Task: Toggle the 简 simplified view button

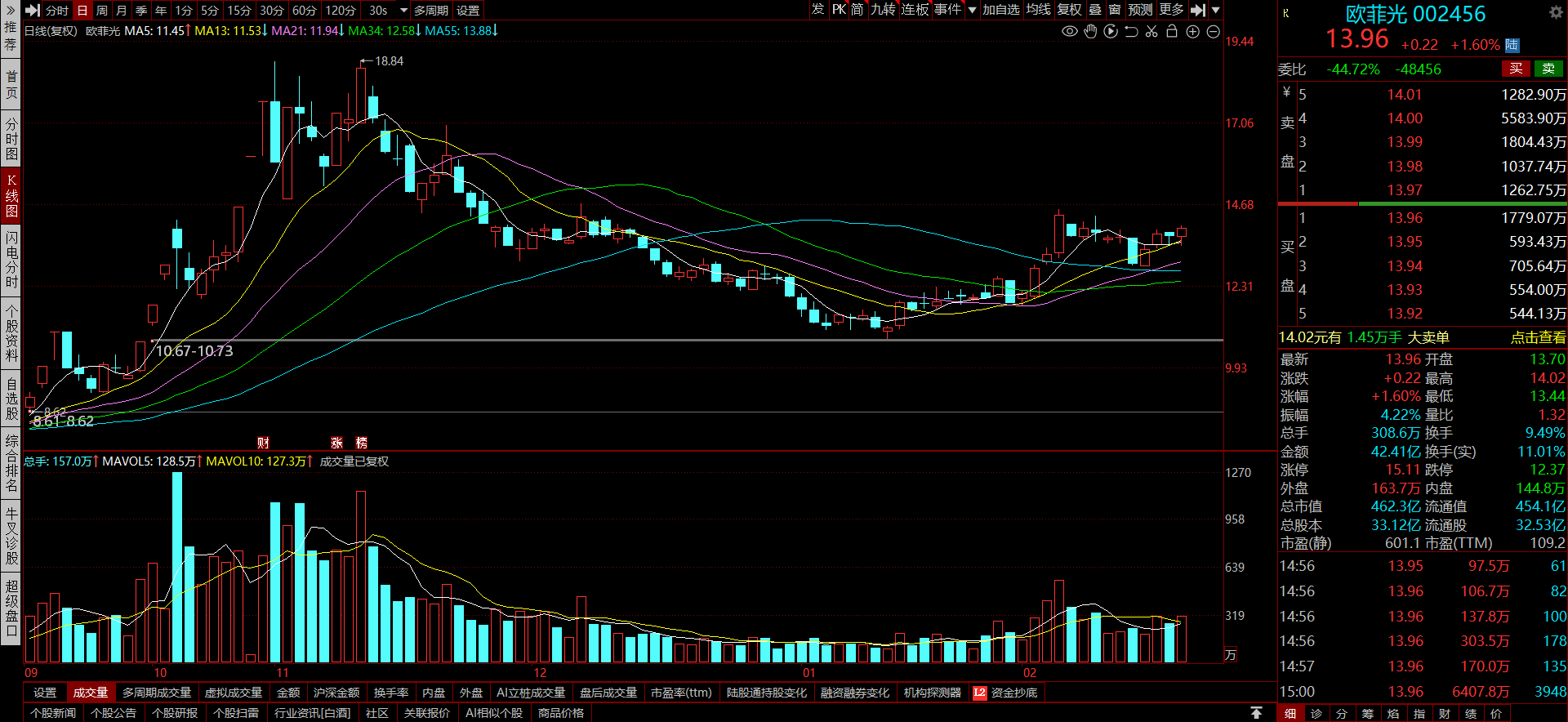Action: [857, 10]
